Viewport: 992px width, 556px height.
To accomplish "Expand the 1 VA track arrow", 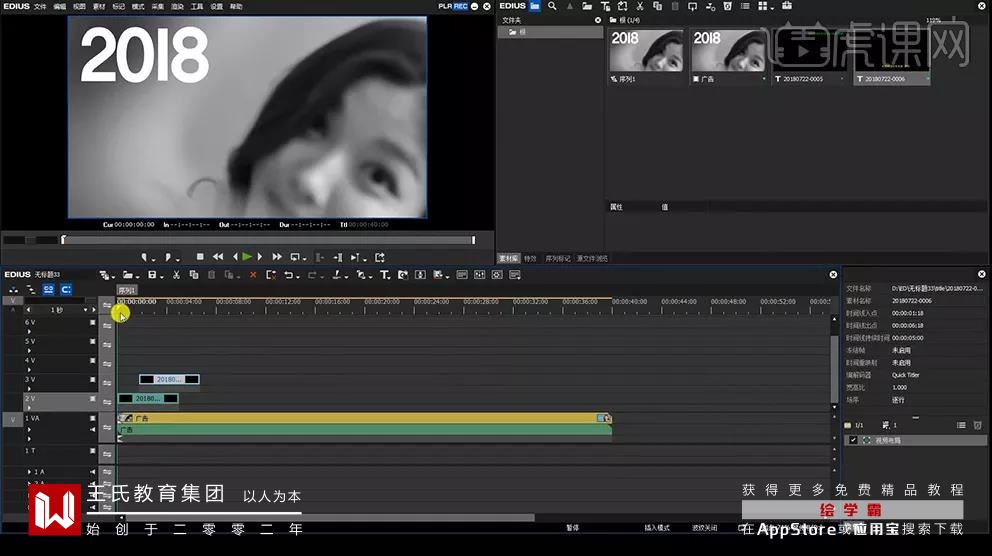I will tap(29, 429).
